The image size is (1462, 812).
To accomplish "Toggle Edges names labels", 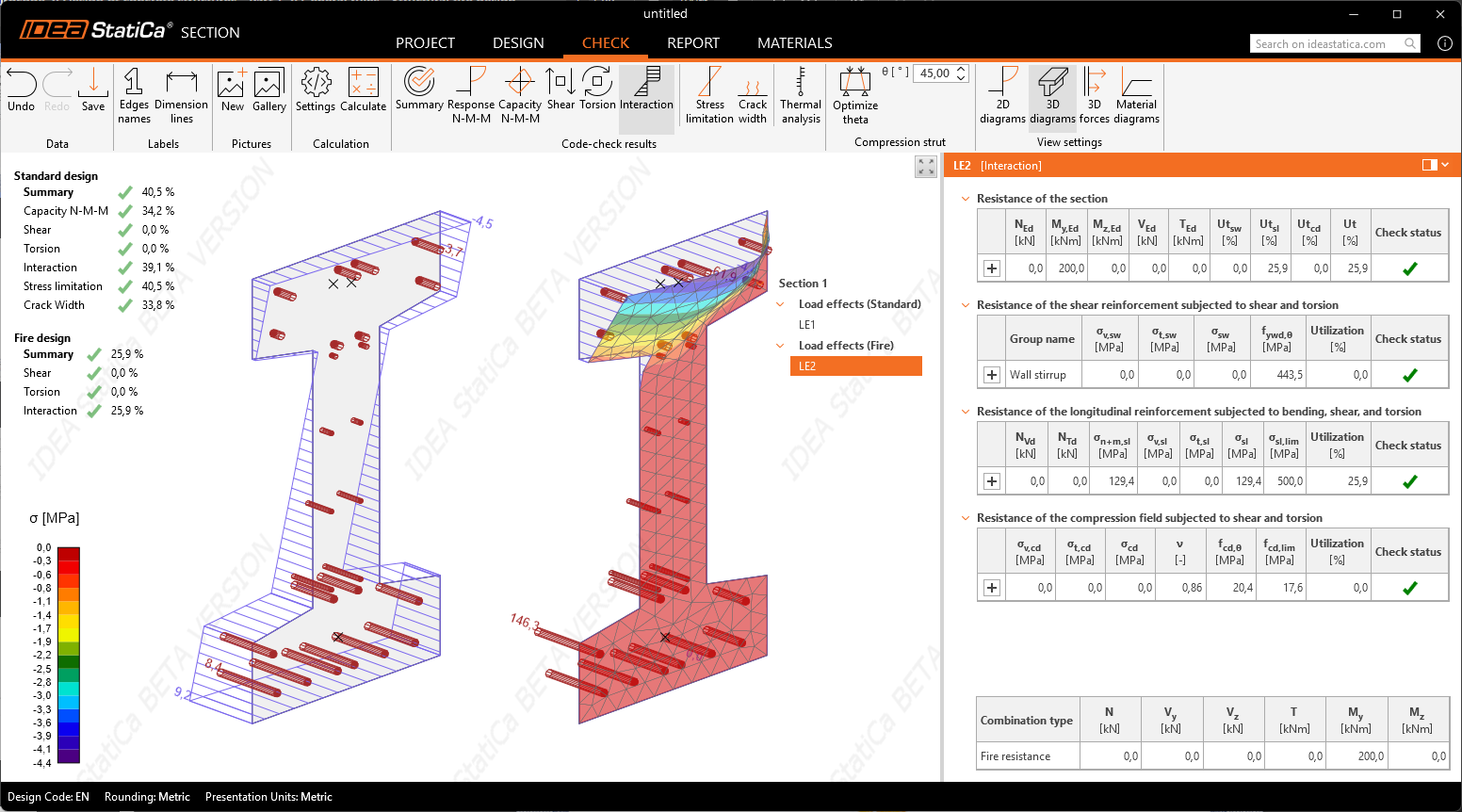I will point(134,96).
